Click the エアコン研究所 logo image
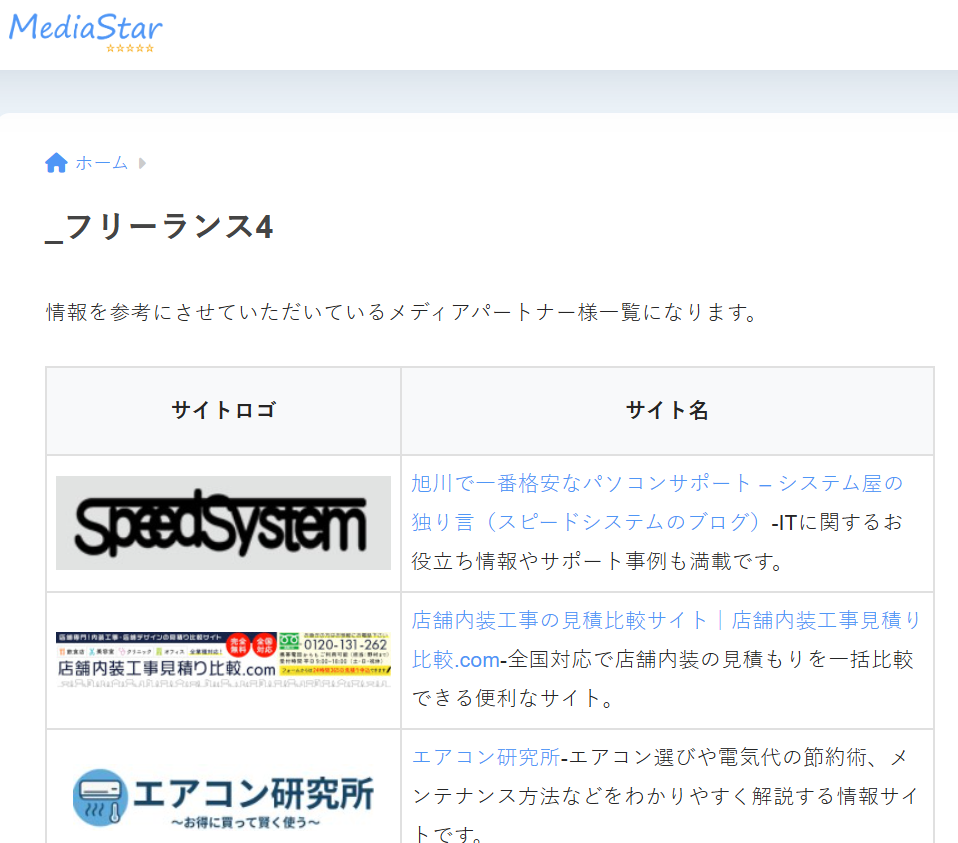This screenshot has width=958, height=843. 223,797
